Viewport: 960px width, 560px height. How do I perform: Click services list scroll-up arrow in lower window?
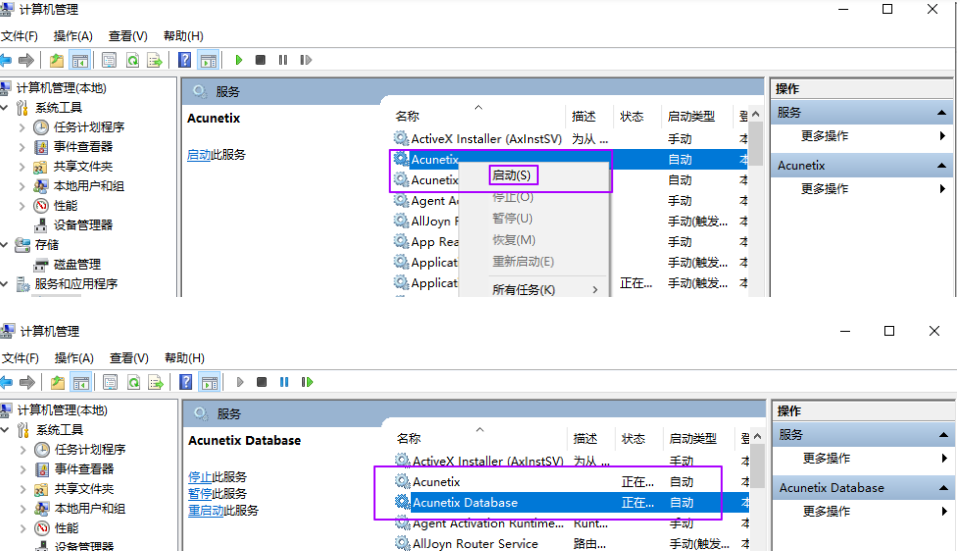pos(757,436)
